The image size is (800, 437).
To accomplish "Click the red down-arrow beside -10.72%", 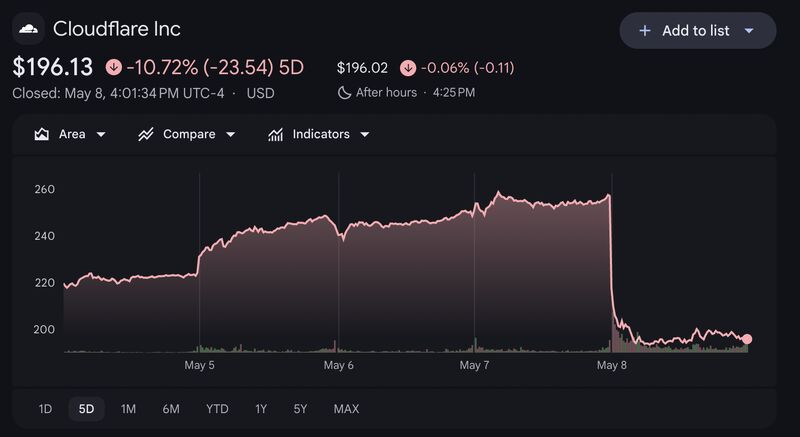I will coord(114,67).
